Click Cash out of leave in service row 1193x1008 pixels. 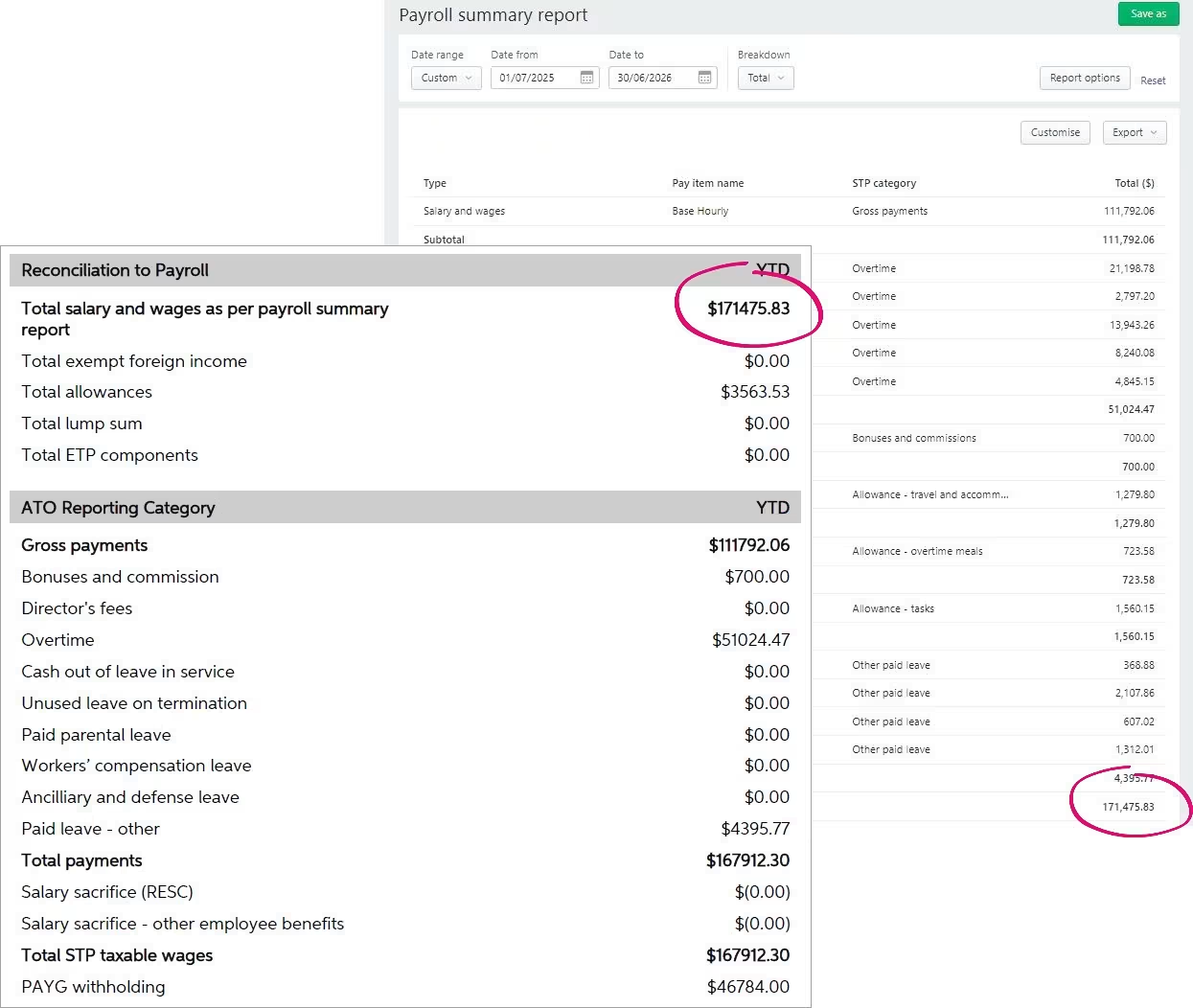(405, 672)
